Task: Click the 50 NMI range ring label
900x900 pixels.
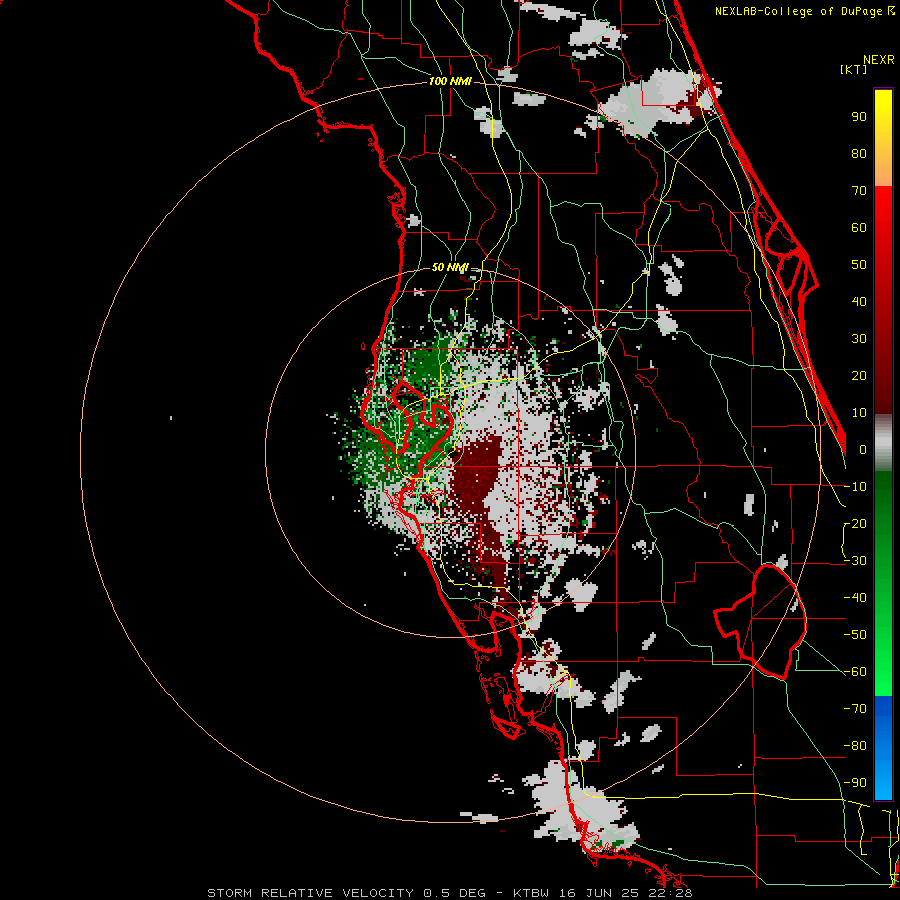Action: (450, 267)
